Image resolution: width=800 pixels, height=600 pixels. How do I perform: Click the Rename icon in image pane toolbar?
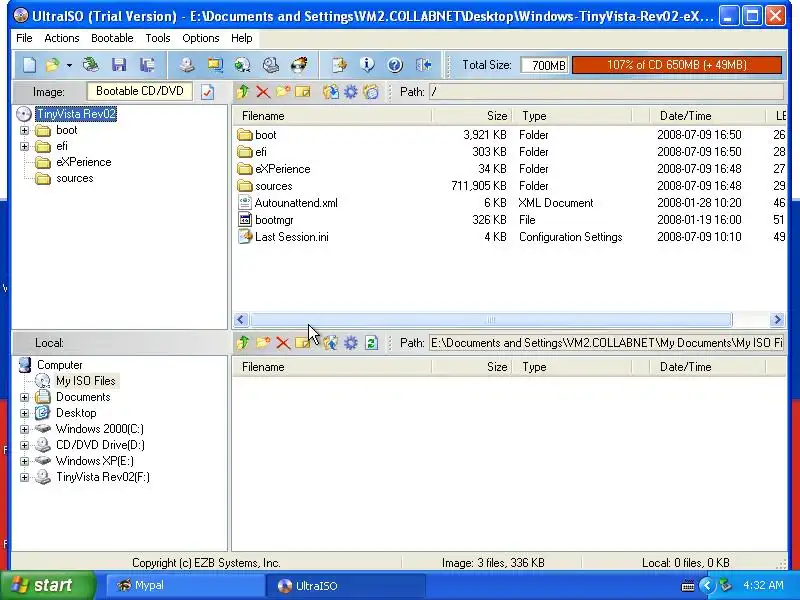click(303, 92)
